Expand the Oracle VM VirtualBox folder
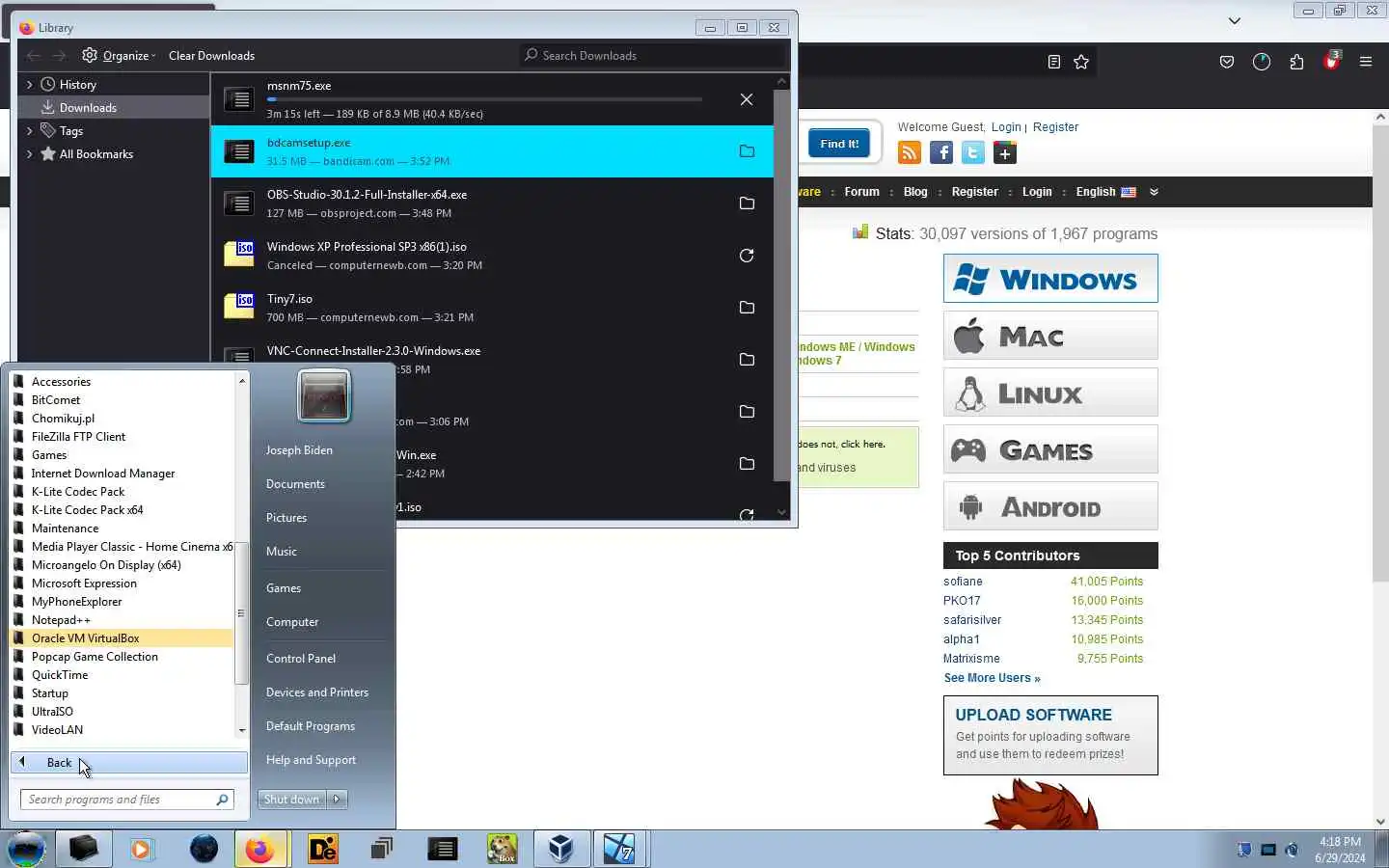The height and width of the screenshot is (868, 1389). click(122, 638)
